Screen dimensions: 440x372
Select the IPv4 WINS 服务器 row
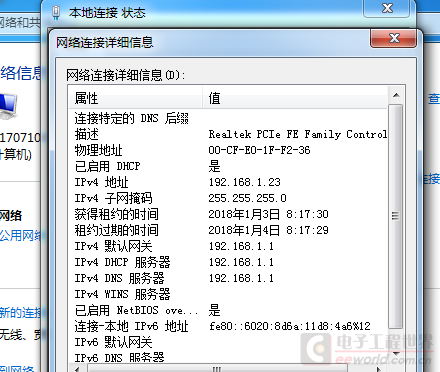(228, 294)
